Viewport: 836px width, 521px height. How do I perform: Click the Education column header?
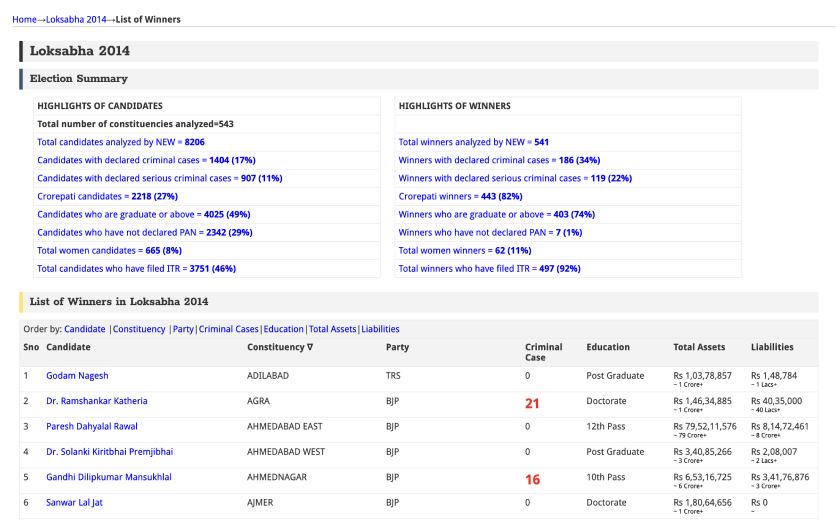pyautogui.click(x=608, y=347)
